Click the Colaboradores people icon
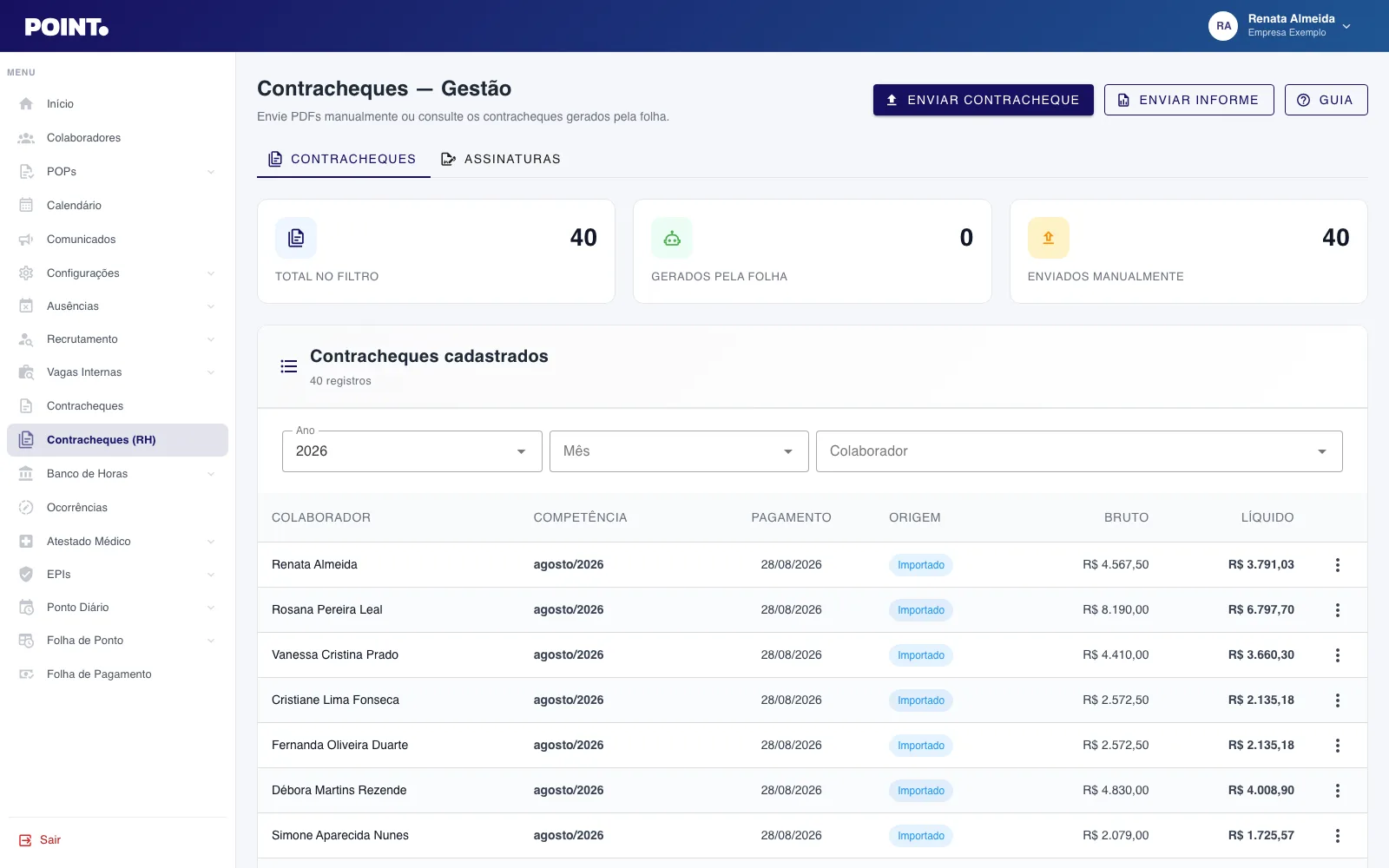The image size is (1389, 868). pos(26,138)
